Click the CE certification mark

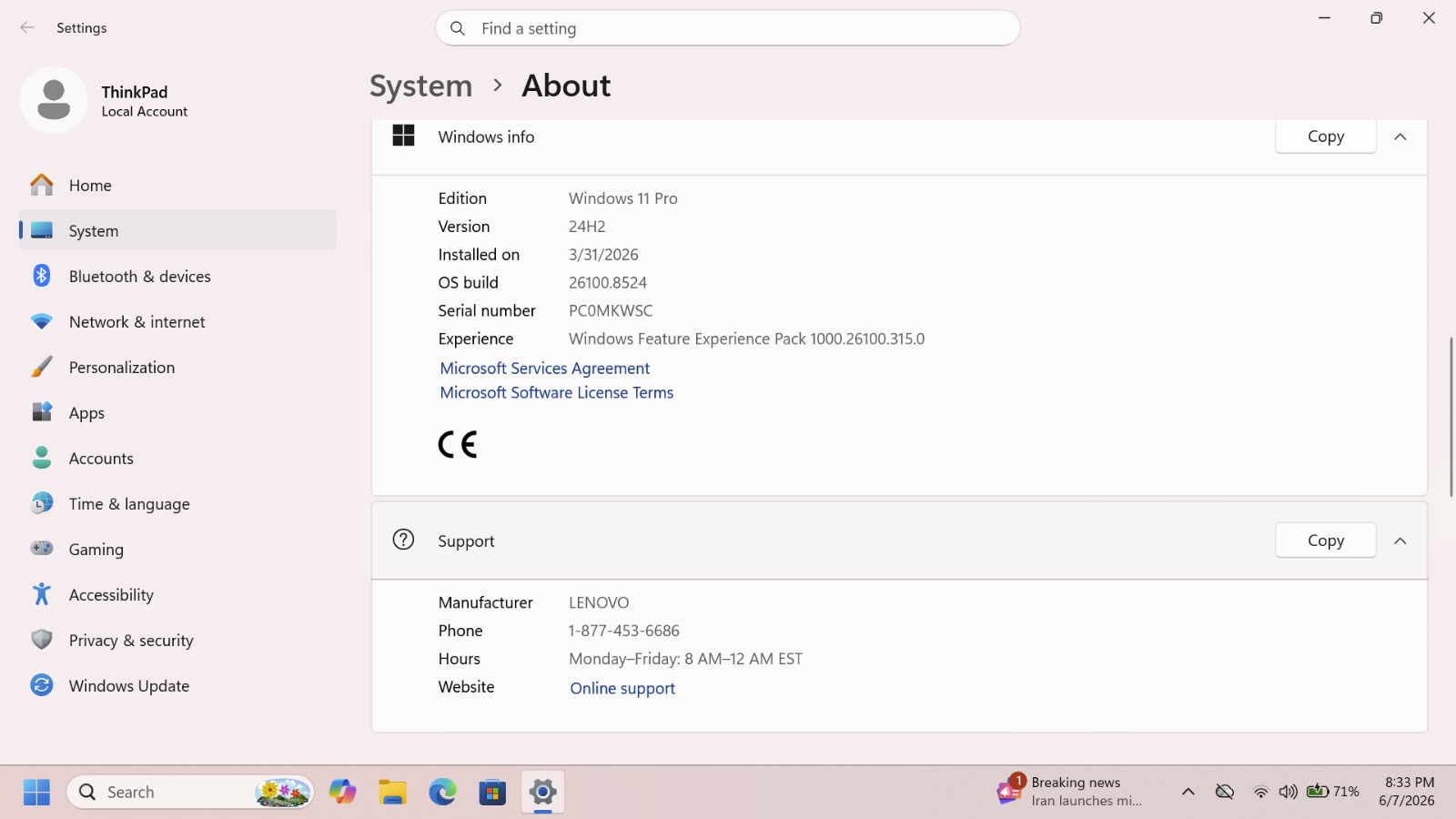[x=458, y=444]
